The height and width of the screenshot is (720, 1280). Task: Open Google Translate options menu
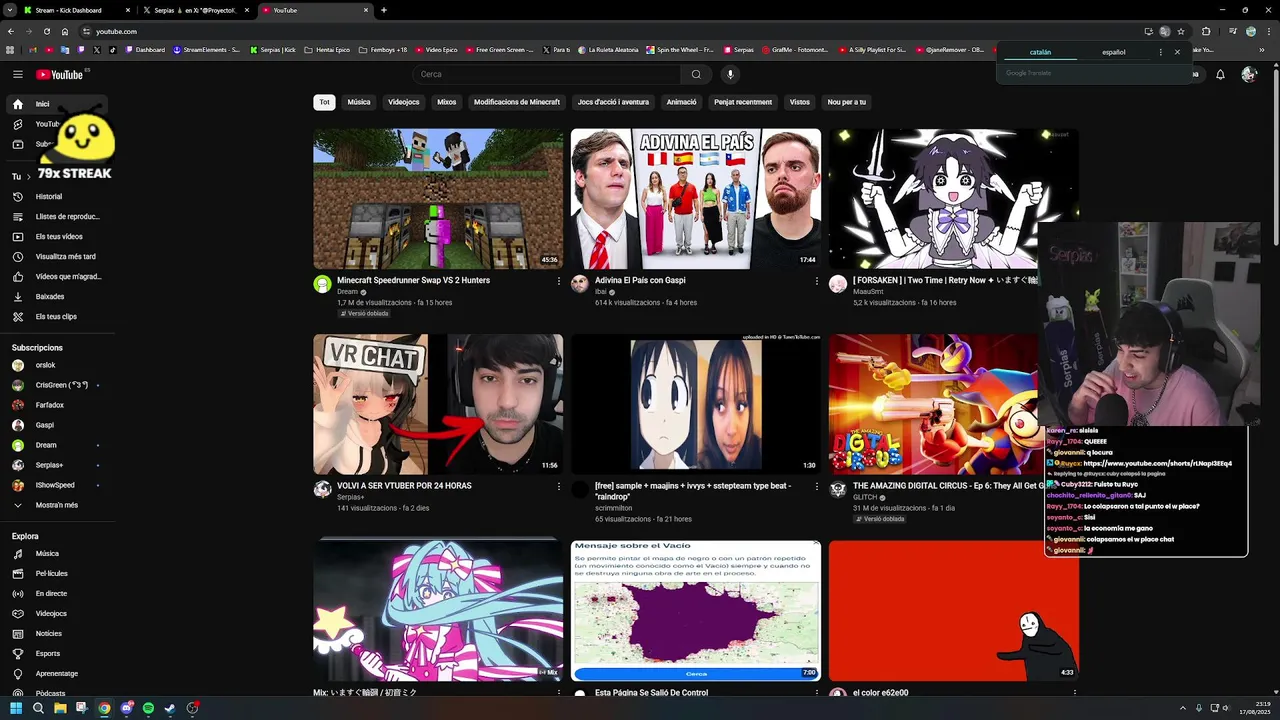pos(1160,52)
